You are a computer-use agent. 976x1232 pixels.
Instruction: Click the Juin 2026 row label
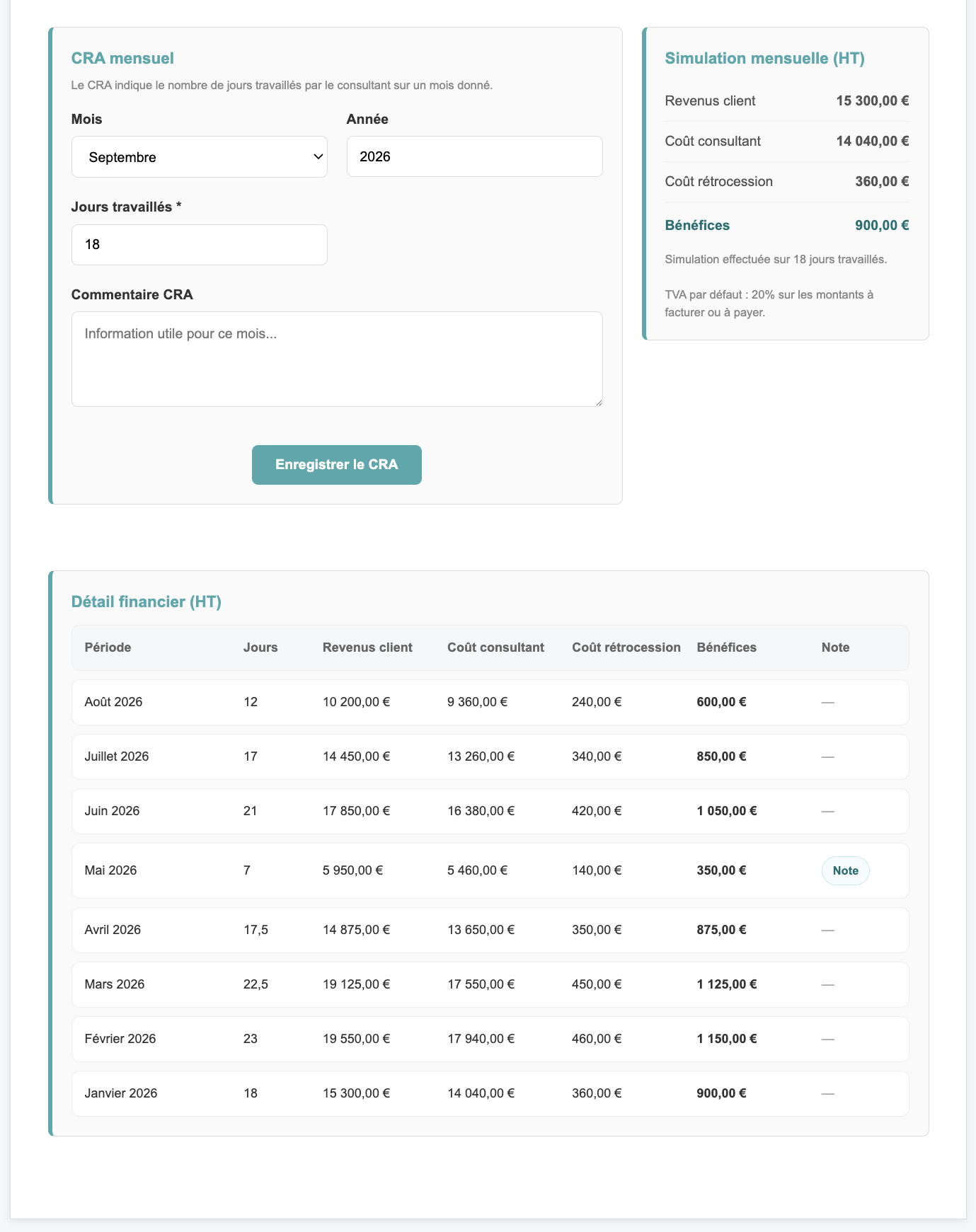click(112, 811)
